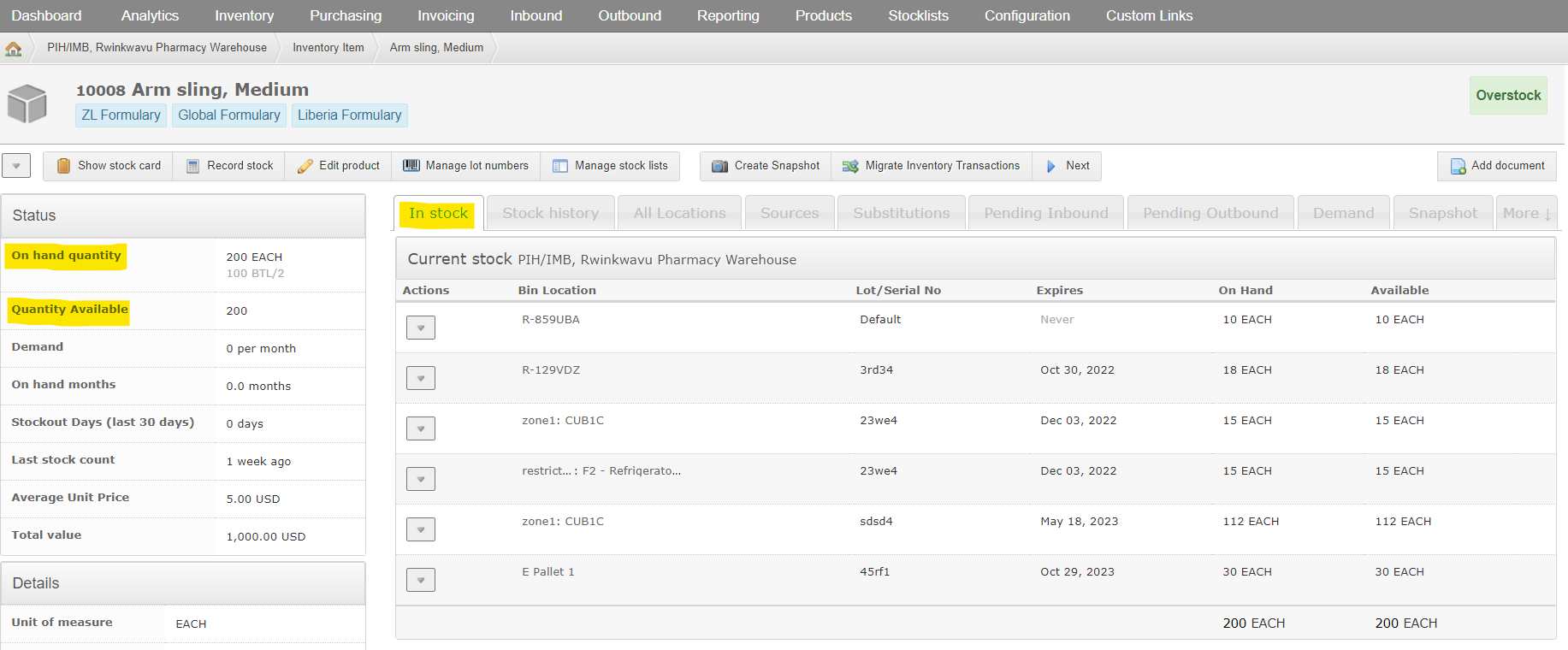This screenshot has height=650, width=1568.
Task: Click the expiry date May 18, 2023
Action: tap(1080, 522)
